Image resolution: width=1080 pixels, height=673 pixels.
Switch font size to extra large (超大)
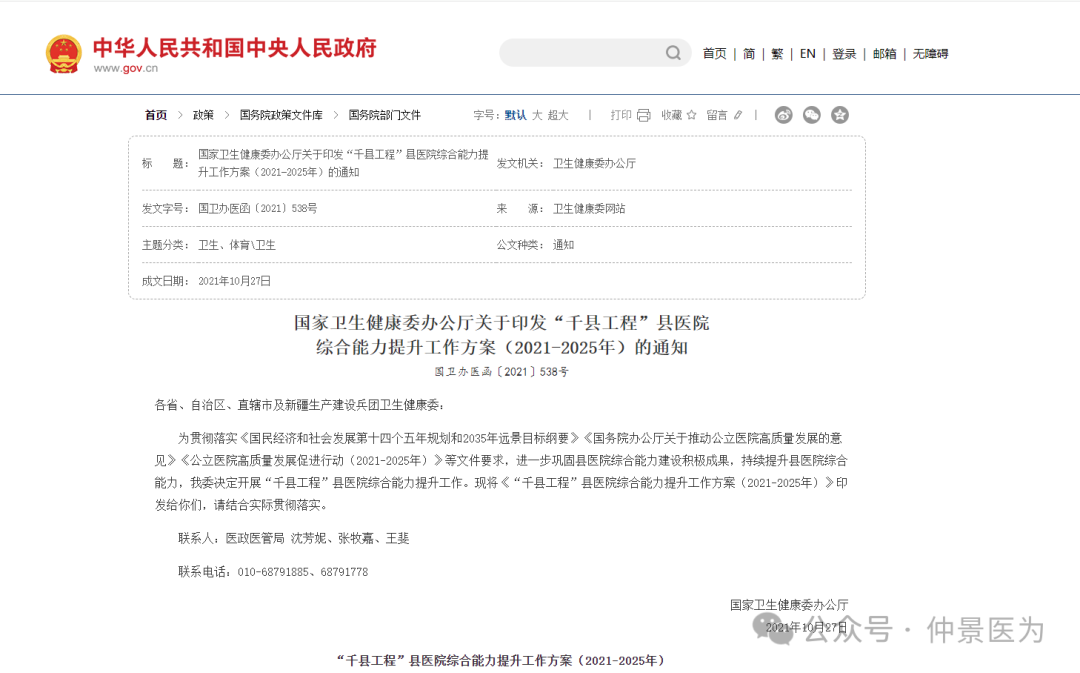[x=558, y=115]
